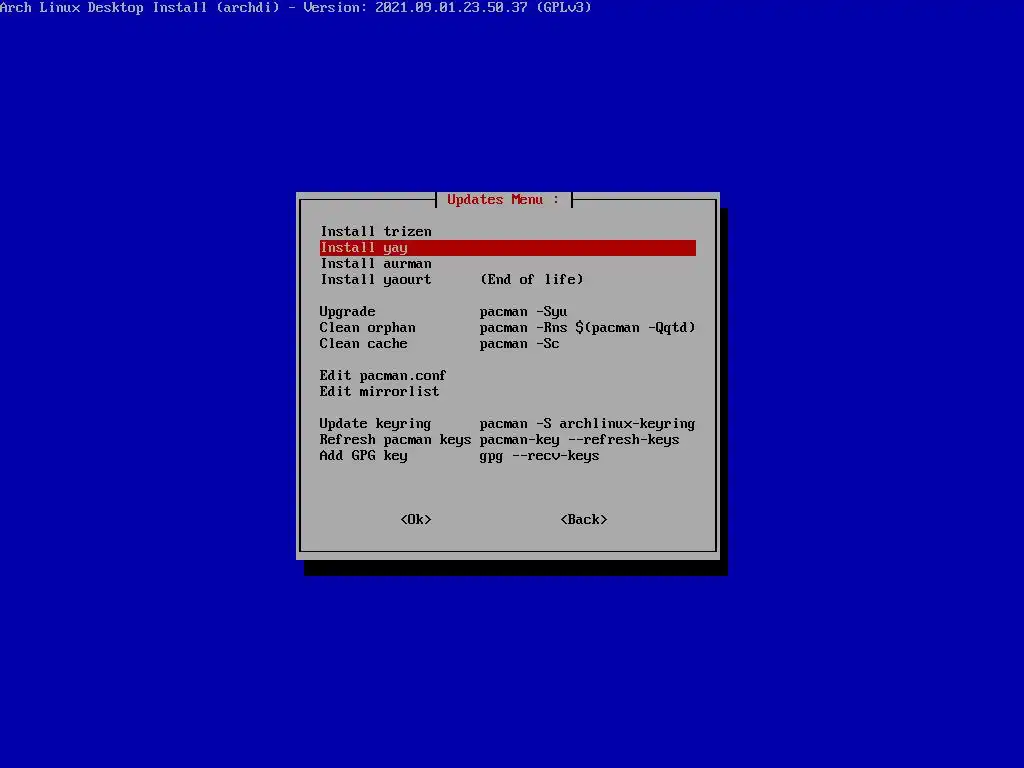This screenshot has height=768, width=1024.
Task: Select the Install trizen entry
Action: tap(507, 231)
